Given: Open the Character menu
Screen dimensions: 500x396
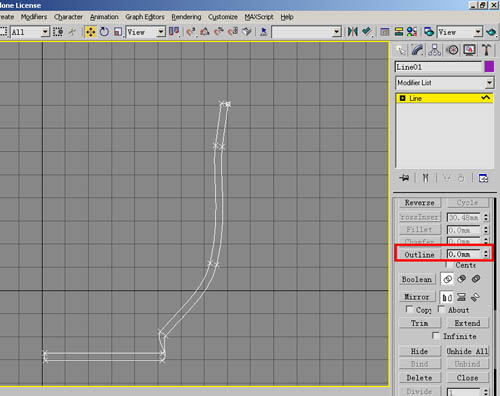Looking at the screenshot, I should [68, 17].
